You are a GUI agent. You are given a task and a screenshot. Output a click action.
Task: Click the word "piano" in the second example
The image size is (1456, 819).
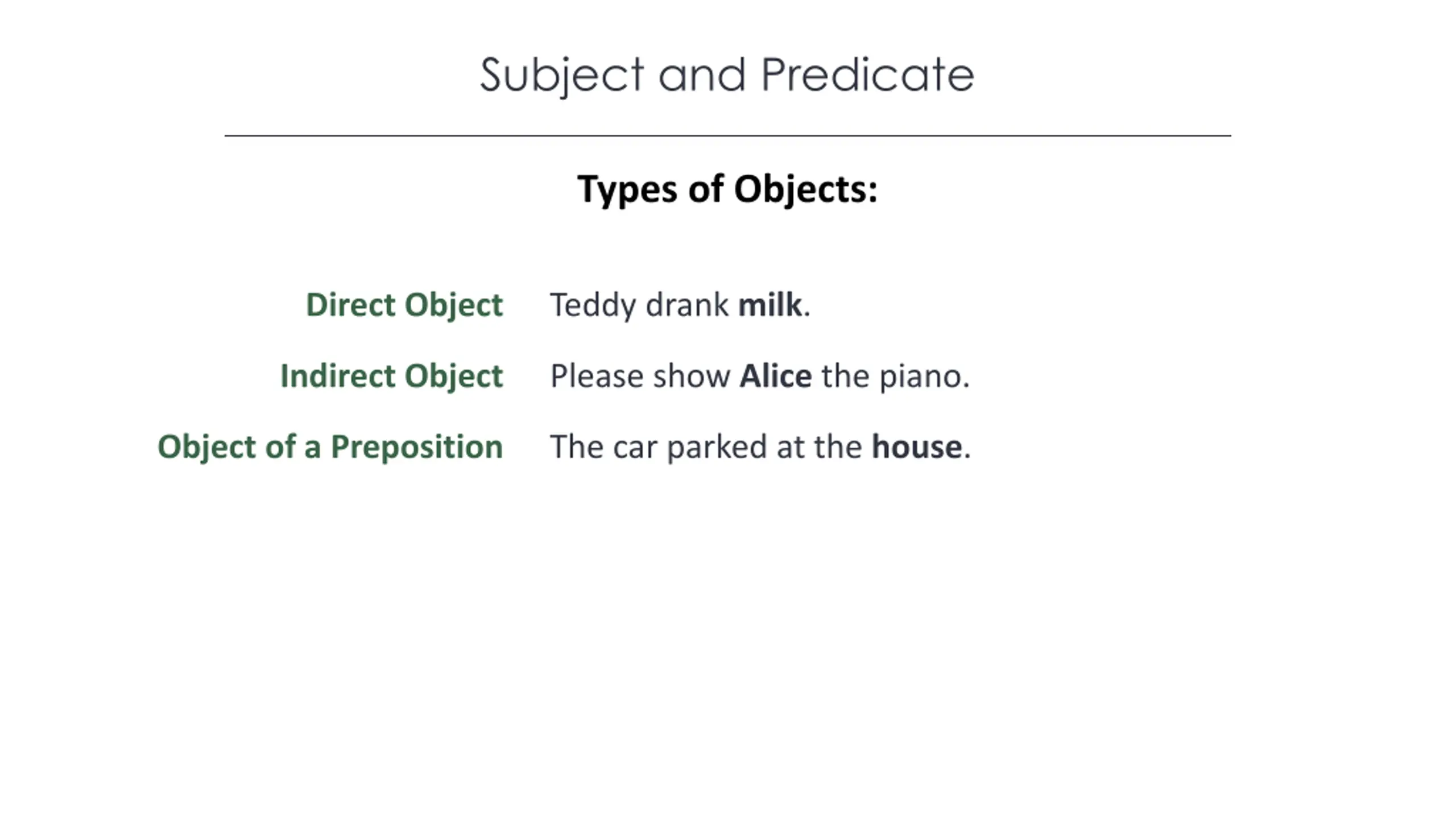920,377
